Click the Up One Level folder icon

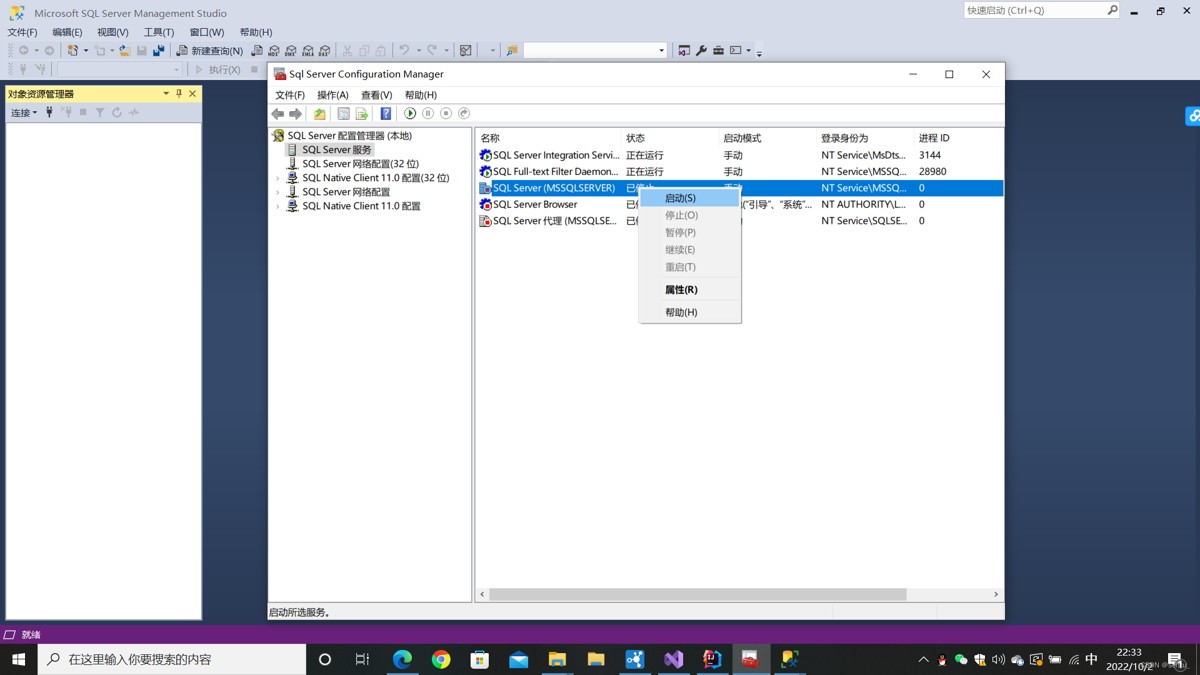[319, 114]
